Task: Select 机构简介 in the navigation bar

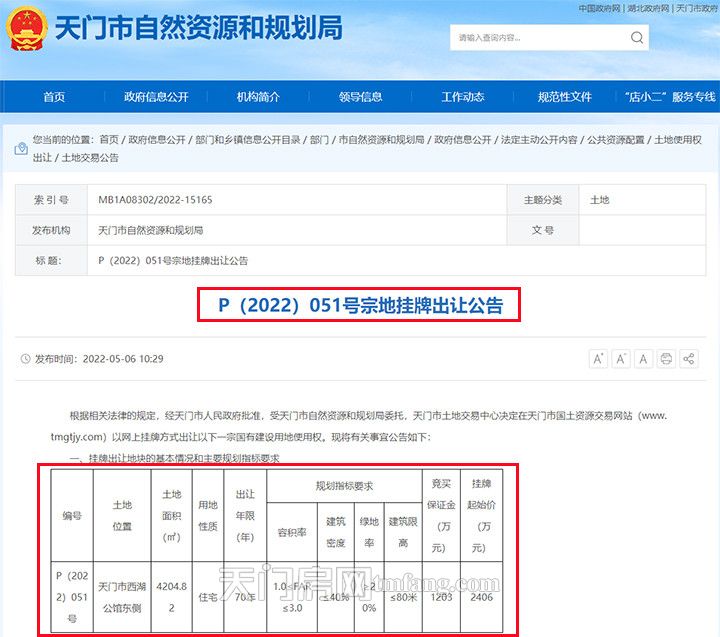Action: coord(258,97)
